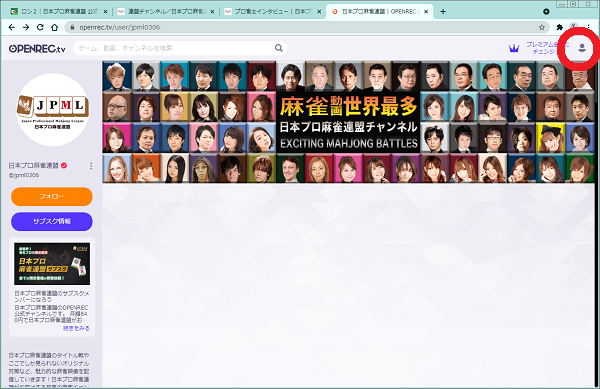Open the browser extensions puzzle icon

pos(559,27)
